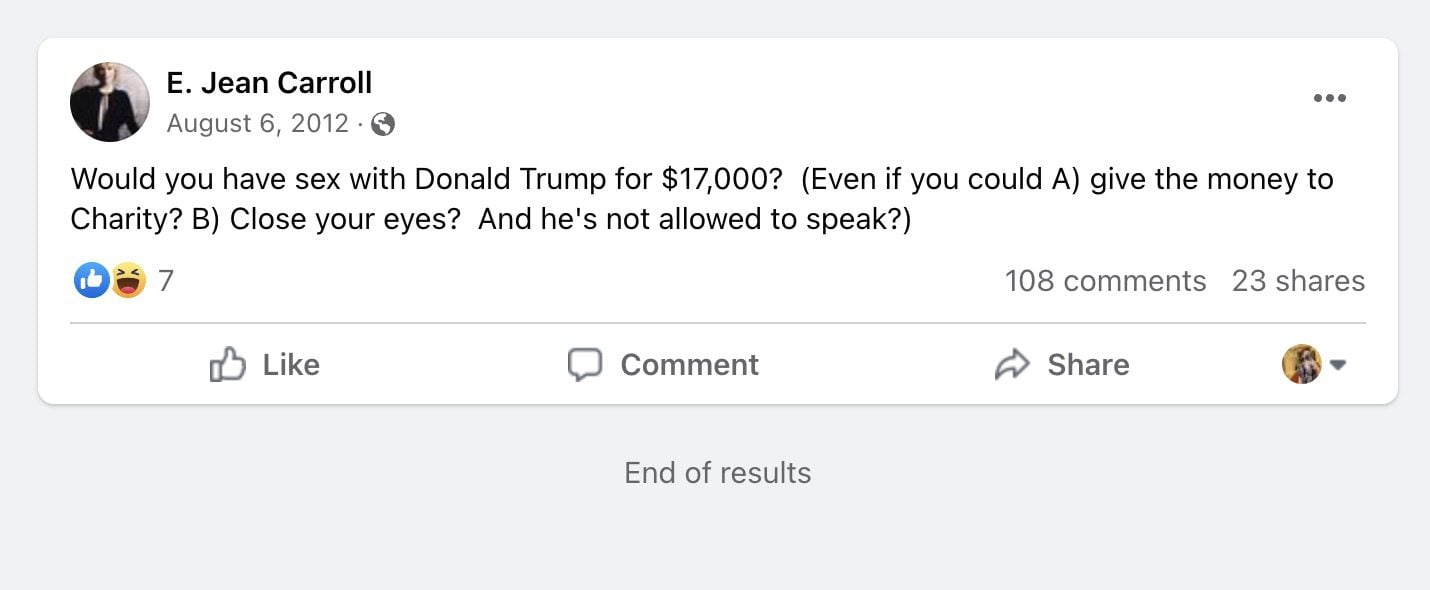
Task: Click the globe Public audience icon
Action: 383,124
